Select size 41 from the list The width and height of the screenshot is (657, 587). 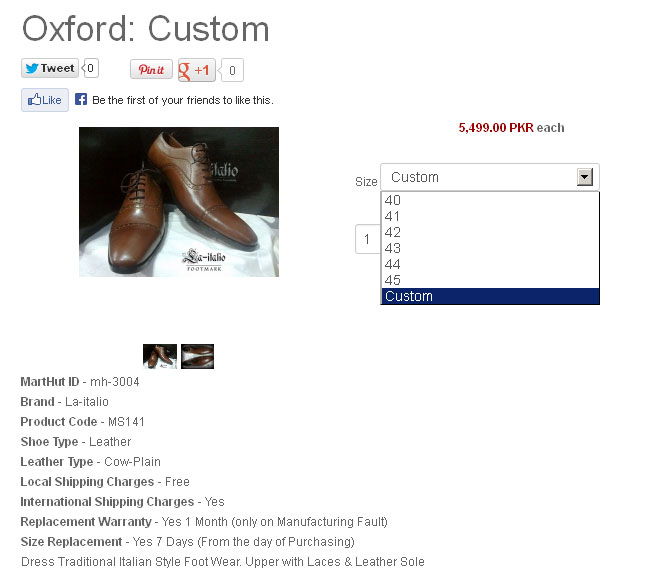point(490,216)
